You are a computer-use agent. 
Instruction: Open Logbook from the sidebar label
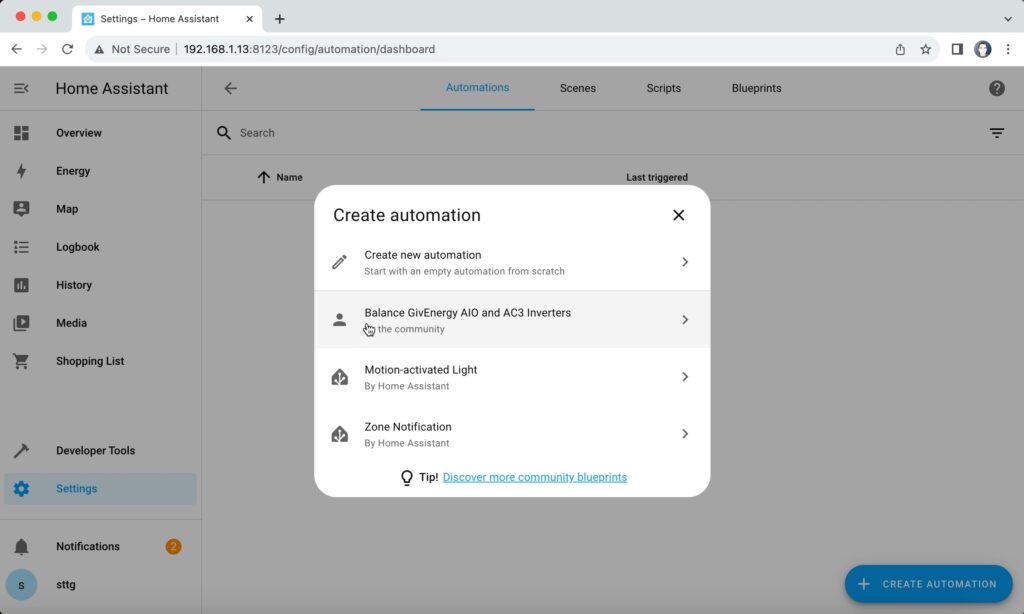[x=78, y=247]
